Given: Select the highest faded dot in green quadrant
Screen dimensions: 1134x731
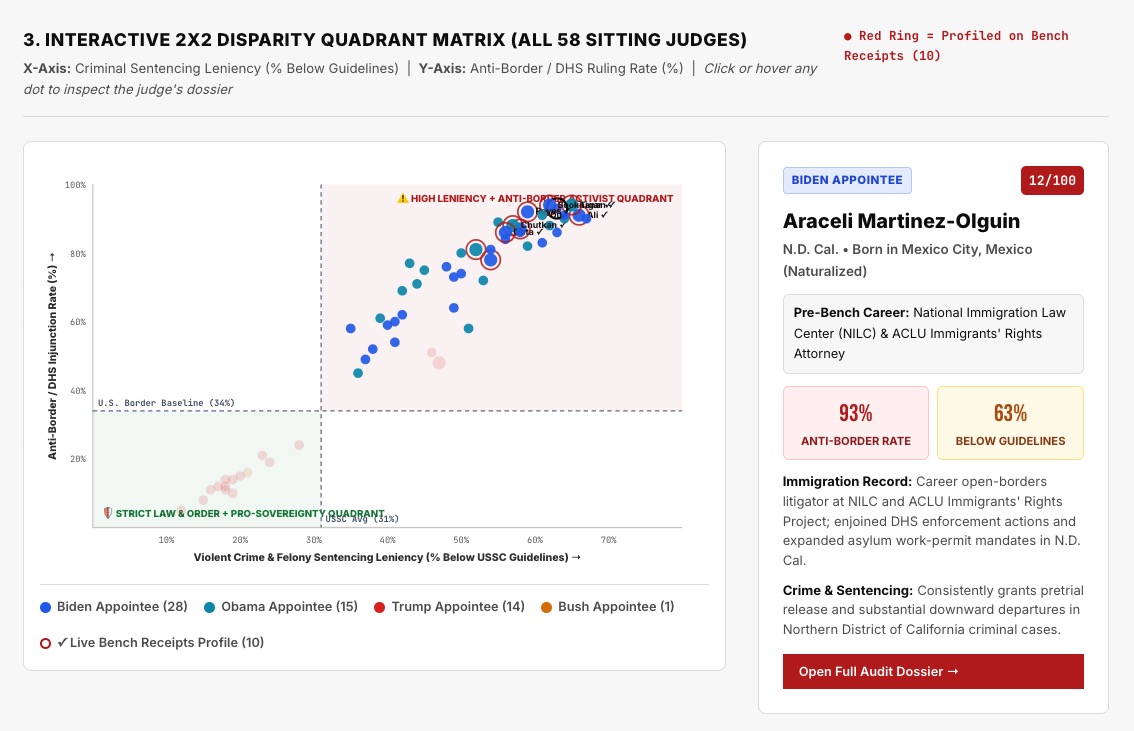Looking at the screenshot, I should tap(299, 445).
